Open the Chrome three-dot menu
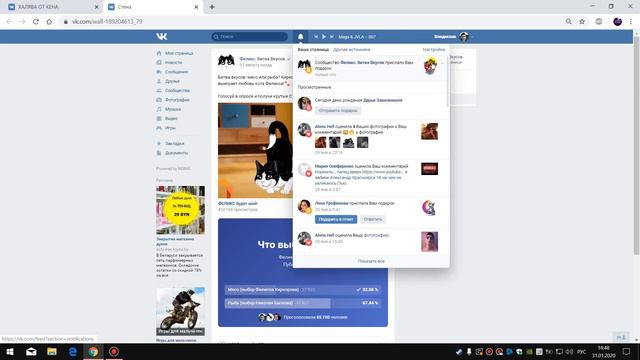This screenshot has width=640, height=360. tap(631, 22)
